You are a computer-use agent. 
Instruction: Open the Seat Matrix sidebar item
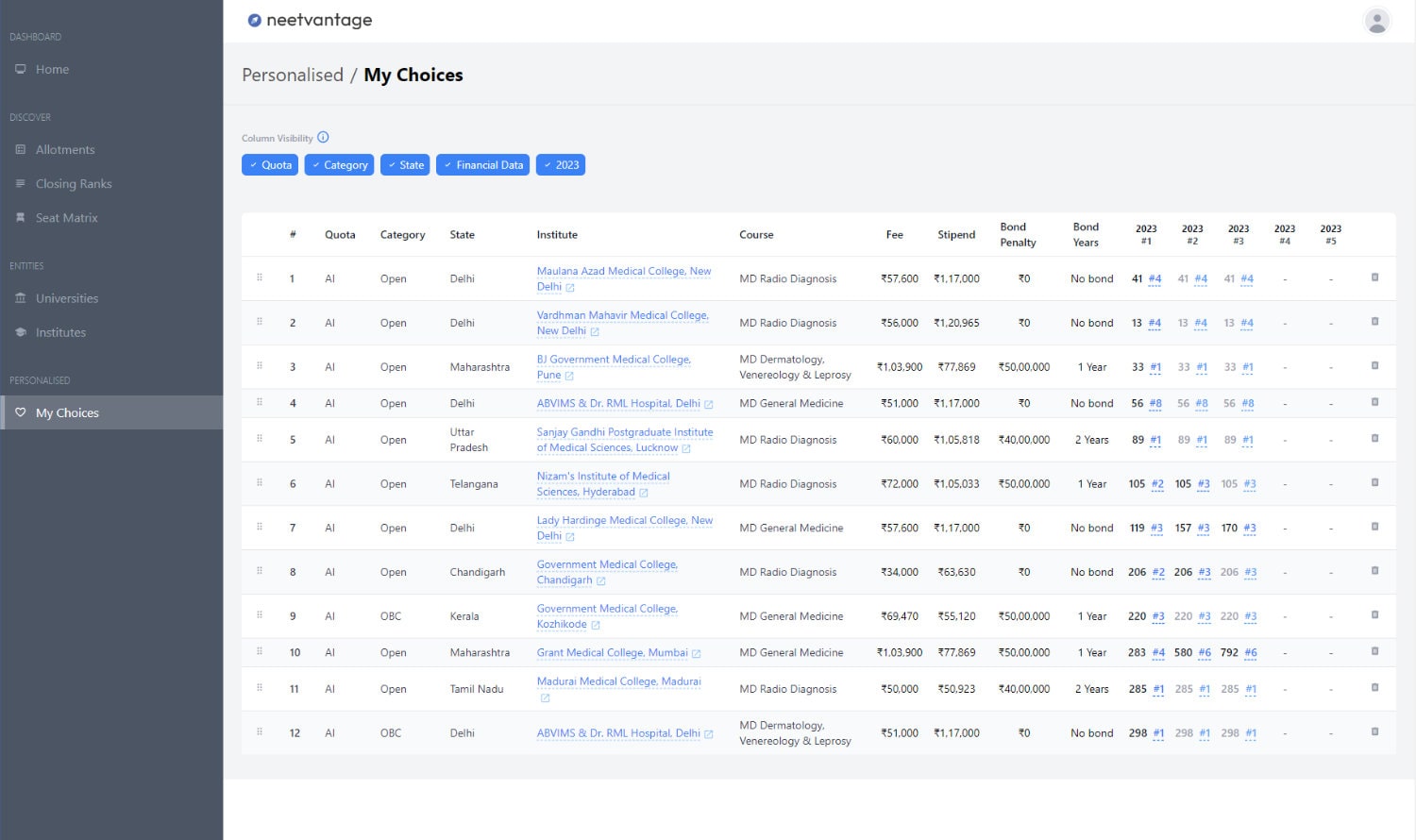(x=66, y=218)
